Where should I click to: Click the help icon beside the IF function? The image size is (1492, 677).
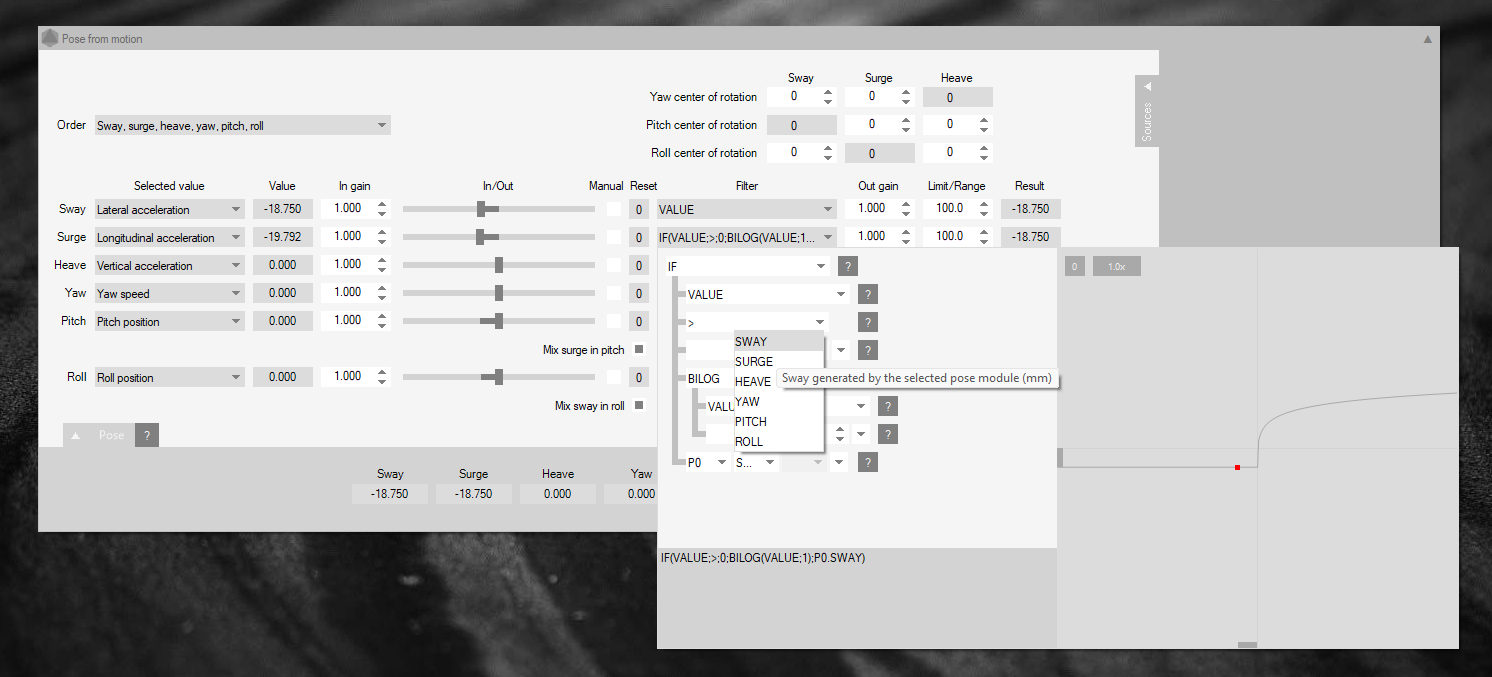[847, 266]
